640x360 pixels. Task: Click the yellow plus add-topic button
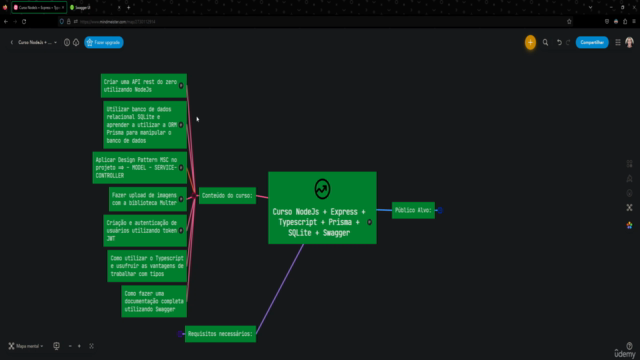coord(530,42)
